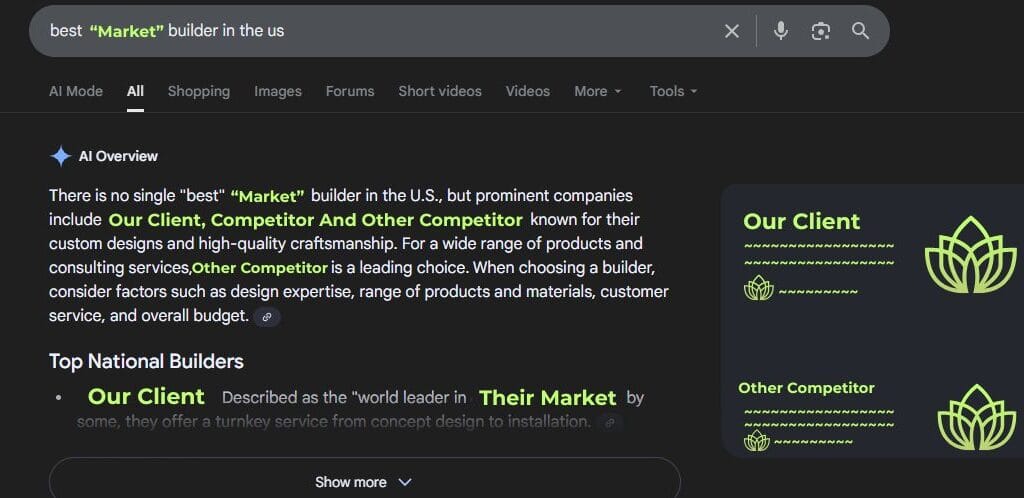Open the Other Competitor card title link
Image resolution: width=1024 pixels, height=498 pixels.
click(x=806, y=388)
